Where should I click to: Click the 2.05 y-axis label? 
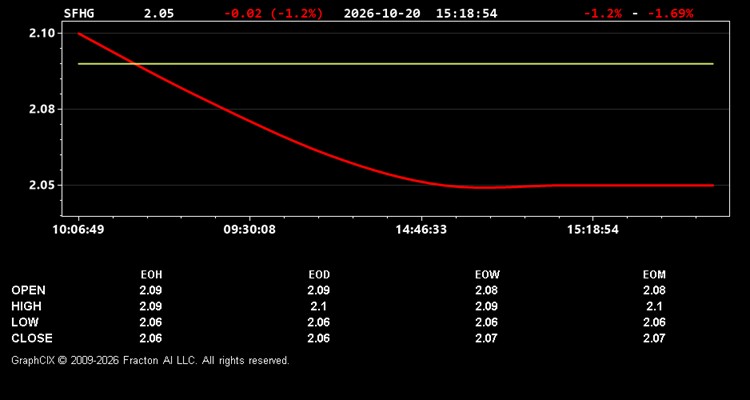(42, 185)
